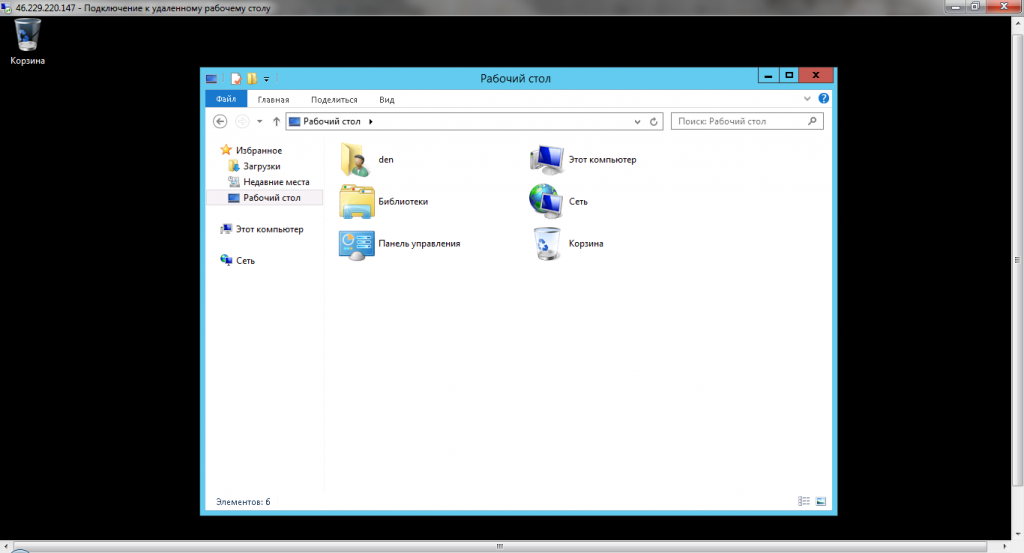The width and height of the screenshot is (1024, 553).
Task: Switch to the Поделиться ribbon tab
Action: 334,99
